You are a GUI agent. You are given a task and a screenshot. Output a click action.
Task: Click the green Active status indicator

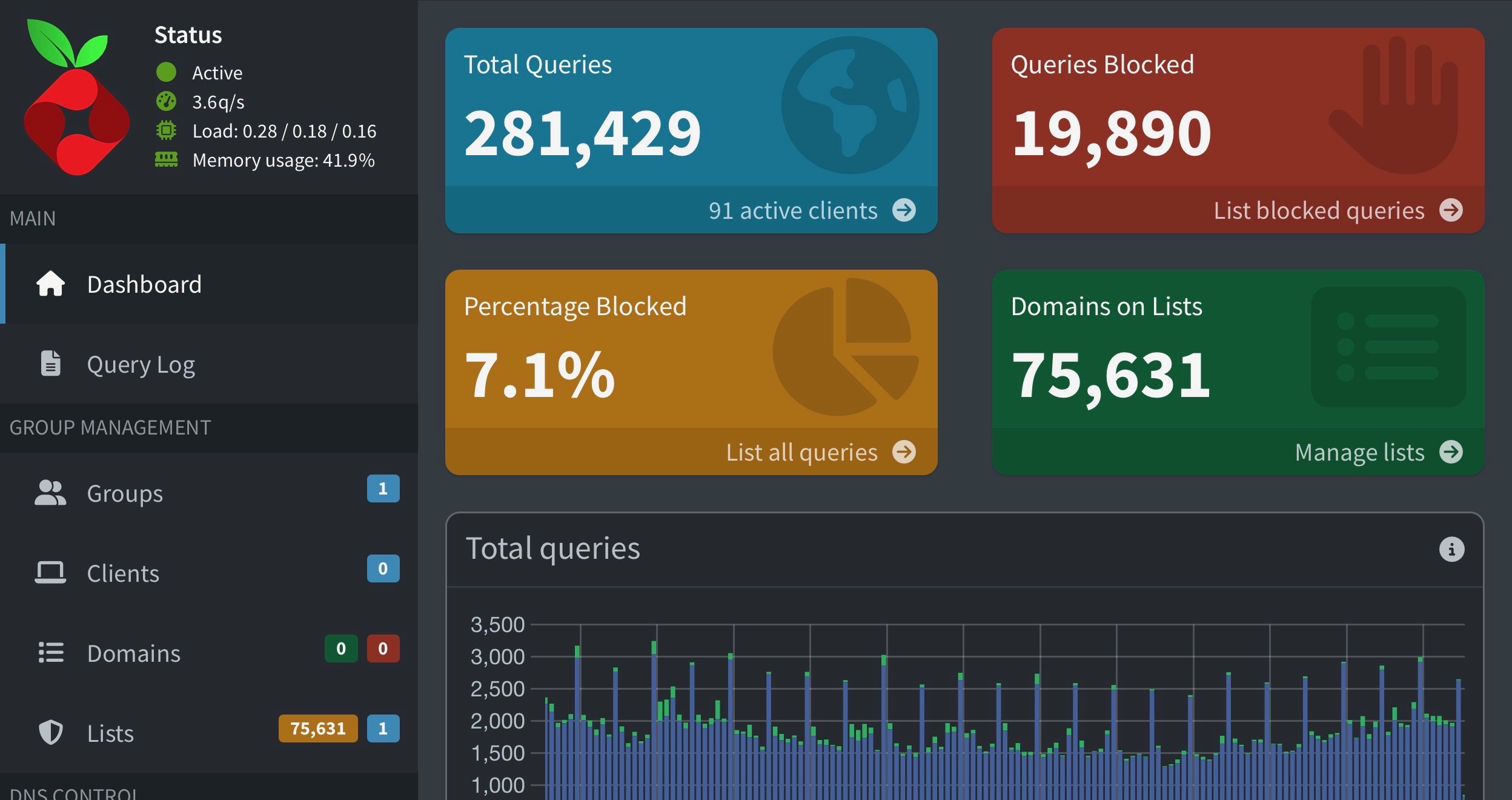click(x=166, y=72)
